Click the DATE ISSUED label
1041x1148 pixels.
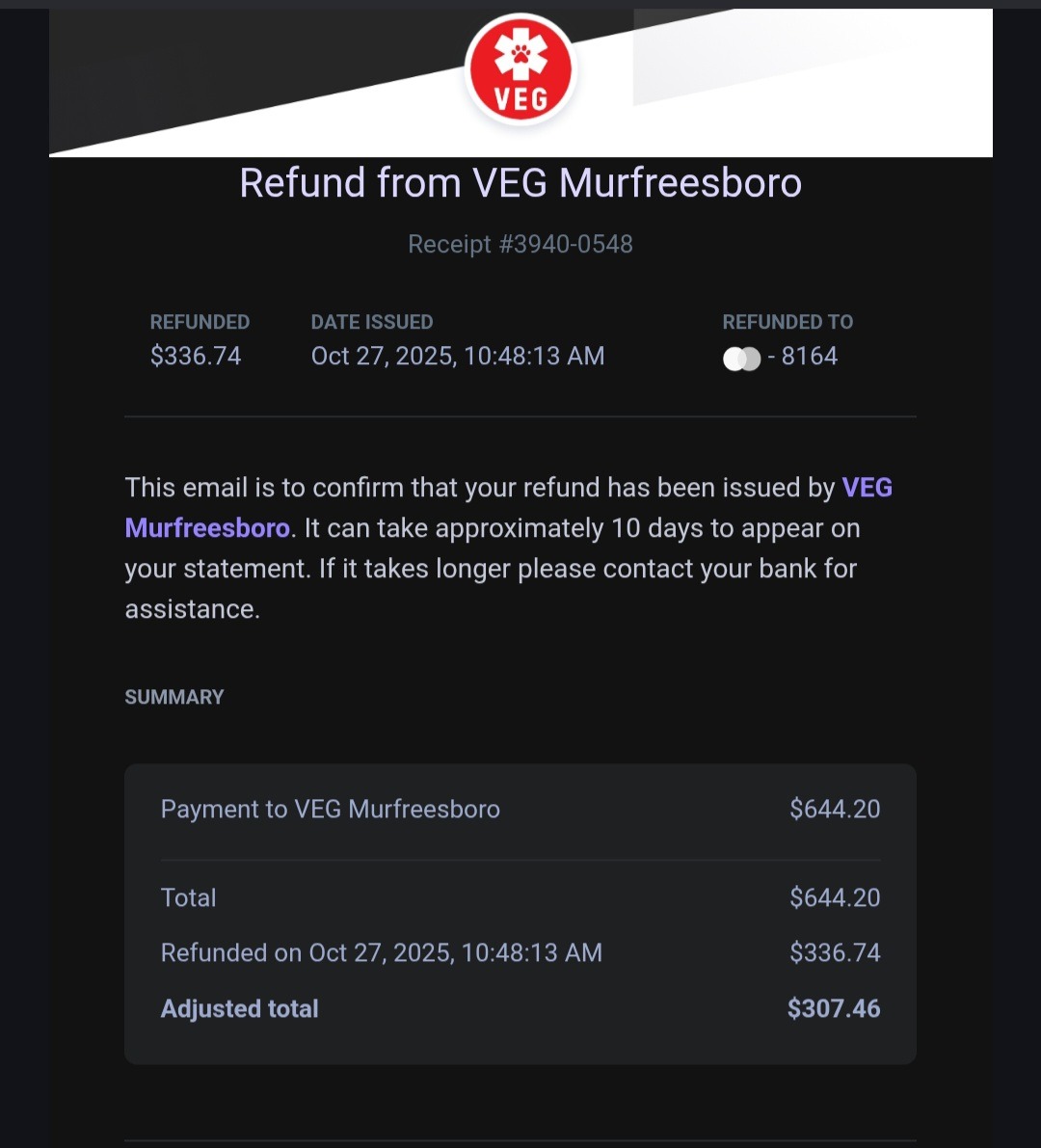[x=371, y=322]
